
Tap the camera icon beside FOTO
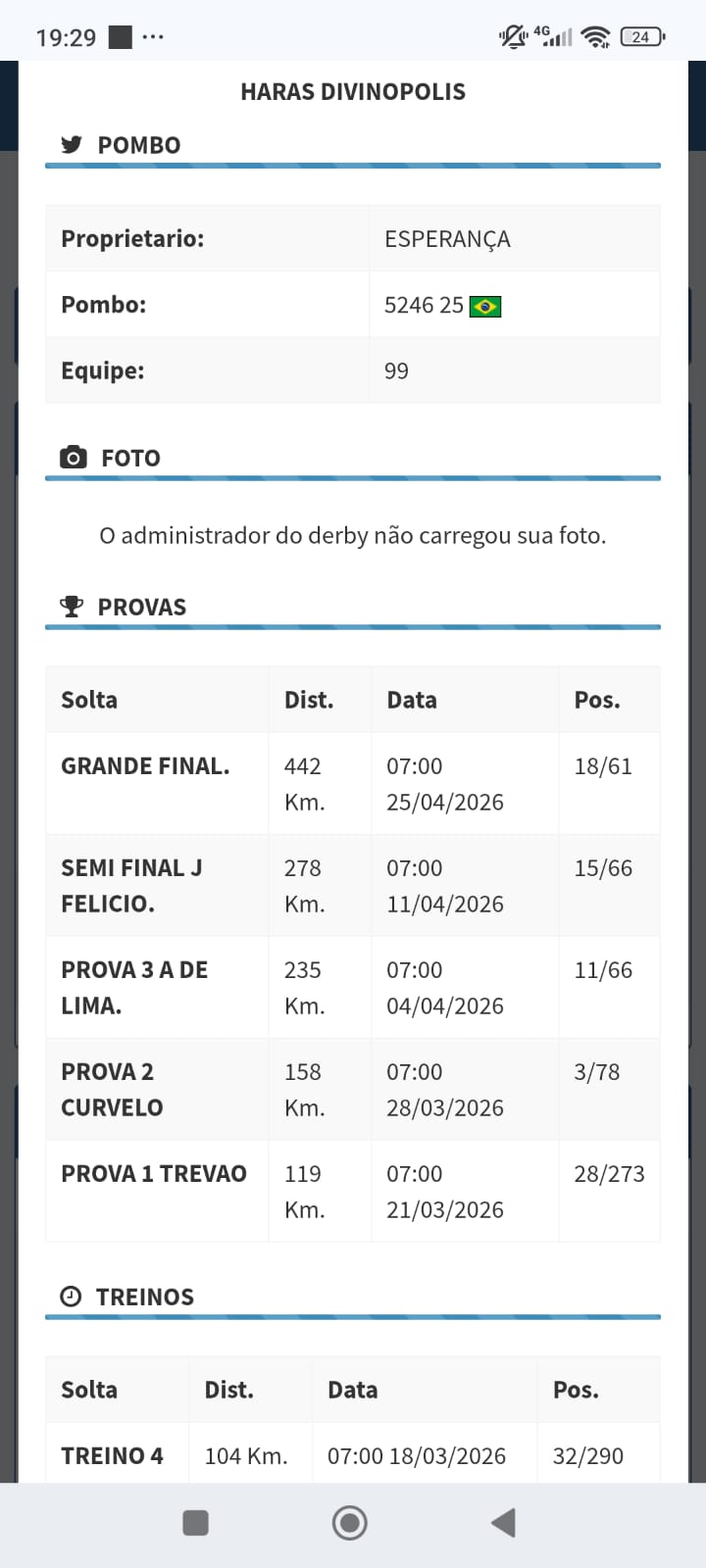[x=74, y=458]
